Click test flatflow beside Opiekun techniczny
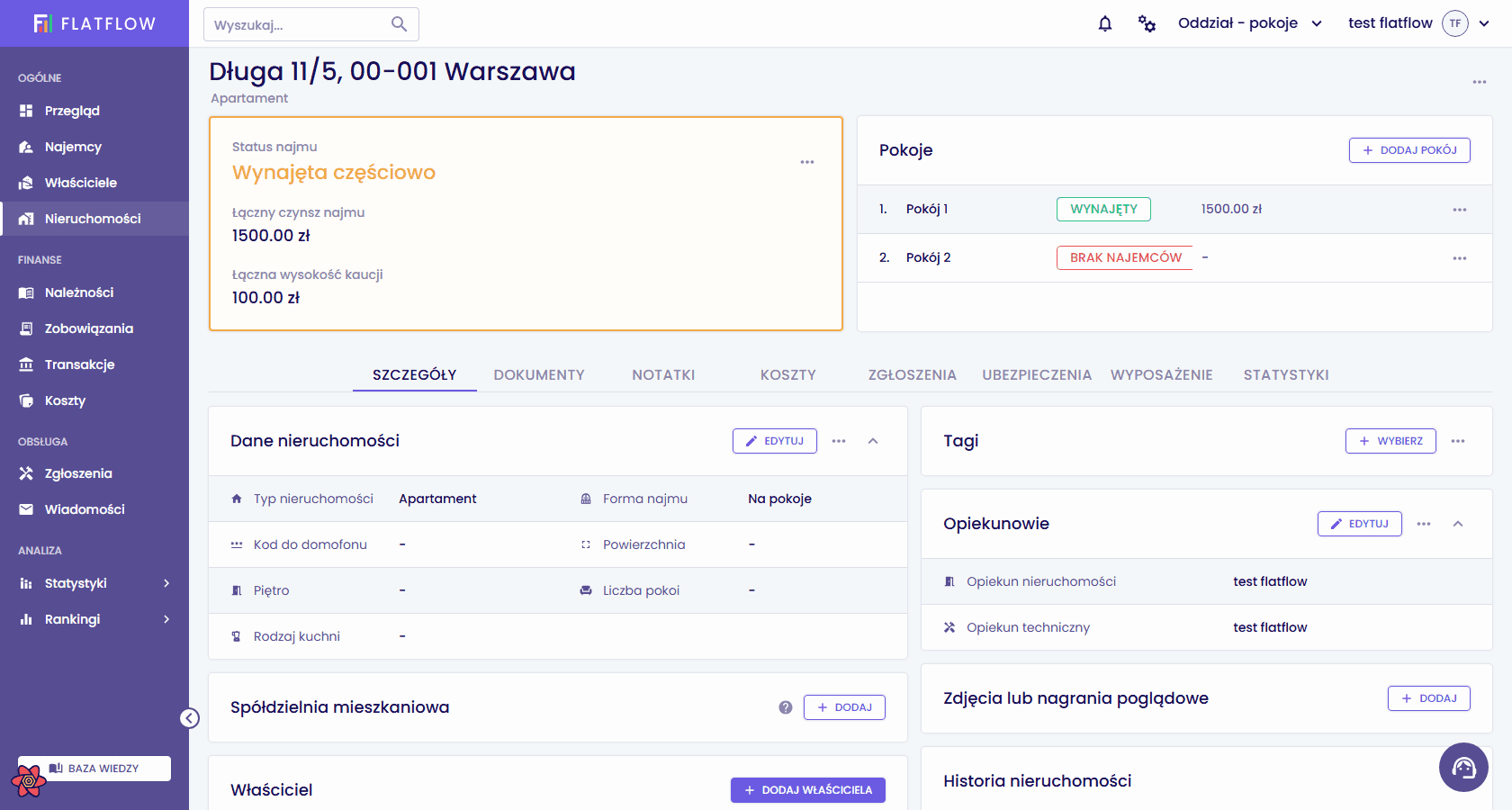The height and width of the screenshot is (810, 1512). pos(1270,627)
